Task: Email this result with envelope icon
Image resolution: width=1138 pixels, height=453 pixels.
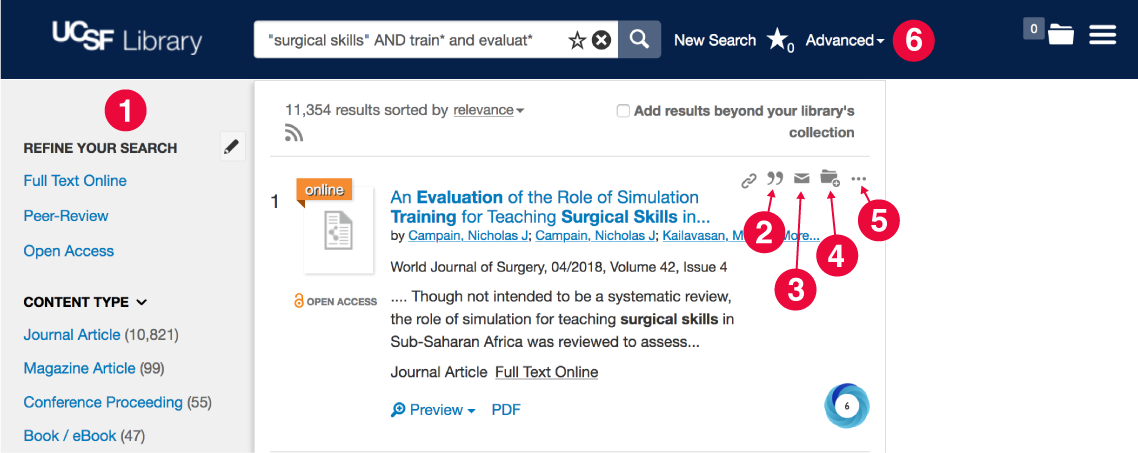Action: (x=801, y=179)
